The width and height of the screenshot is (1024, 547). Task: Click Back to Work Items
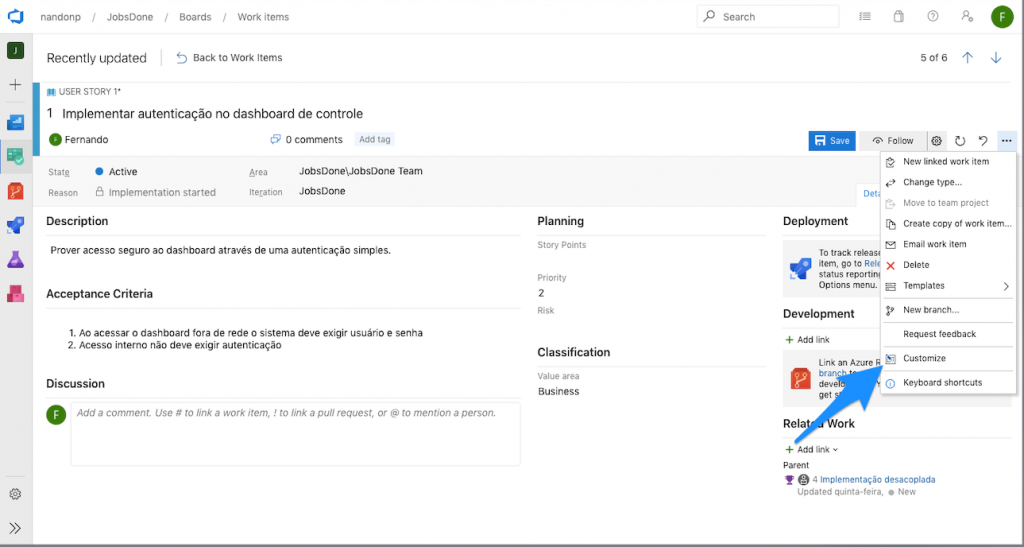tap(229, 57)
